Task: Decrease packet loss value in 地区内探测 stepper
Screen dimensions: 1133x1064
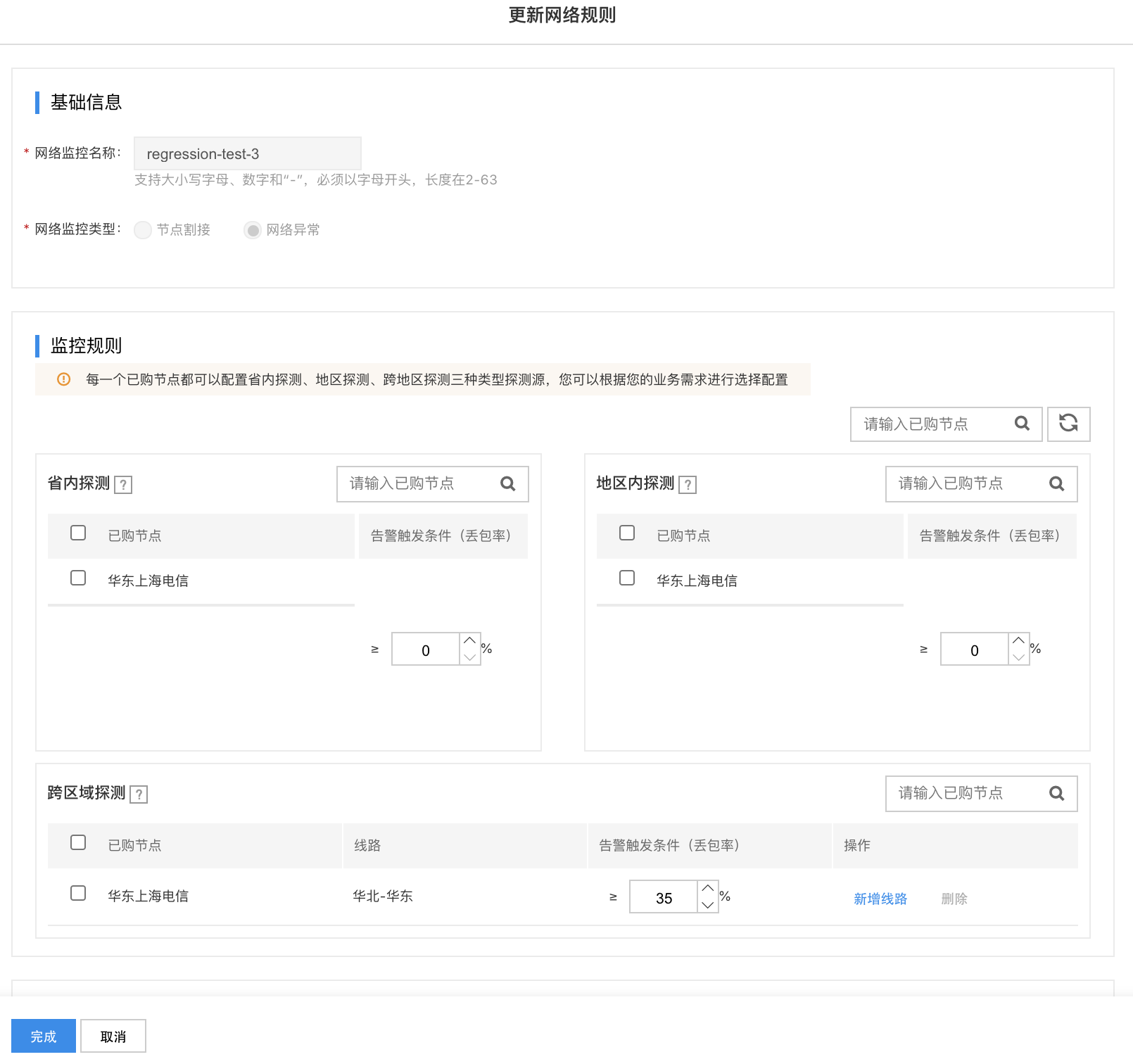Action: click(1018, 657)
